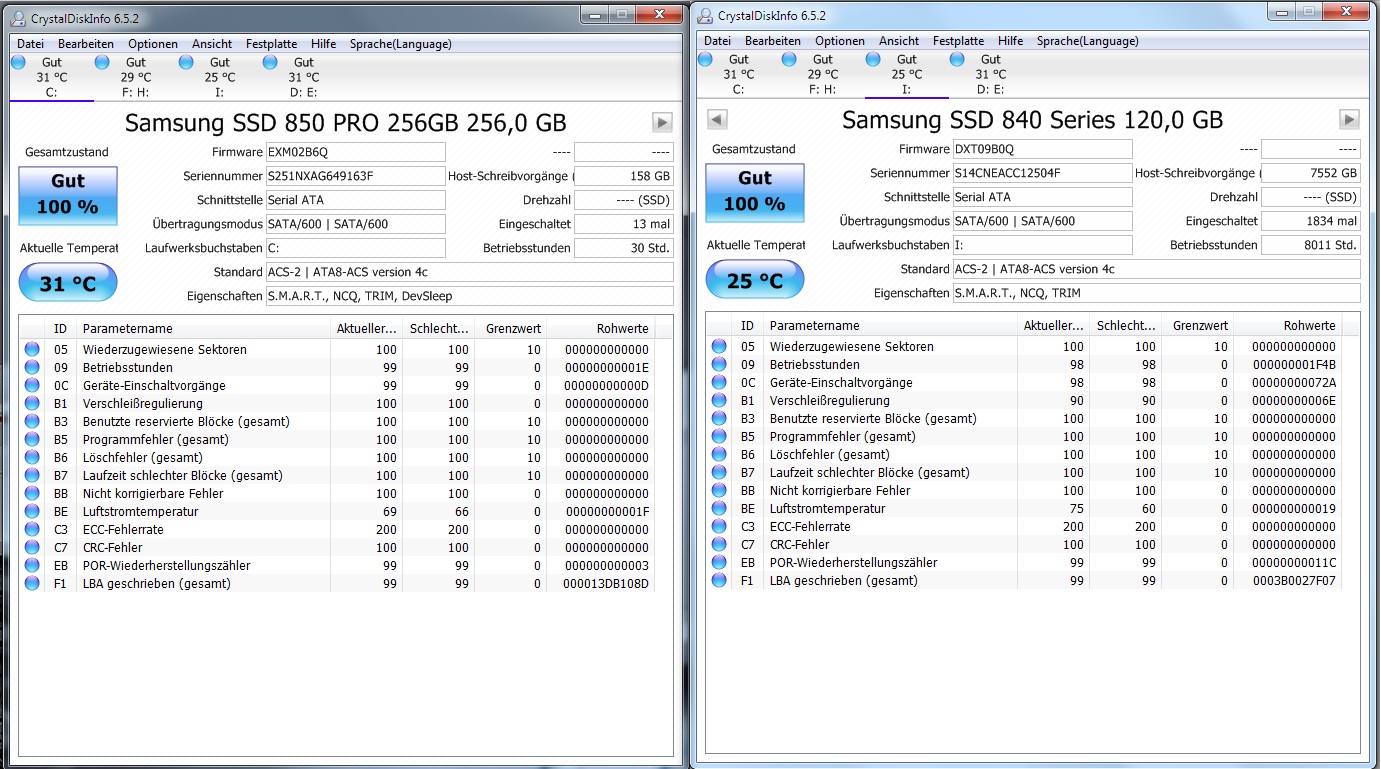Click status orb for ECC-Fehlerrate, right window
The image size is (1381, 769).
tap(719, 527)
